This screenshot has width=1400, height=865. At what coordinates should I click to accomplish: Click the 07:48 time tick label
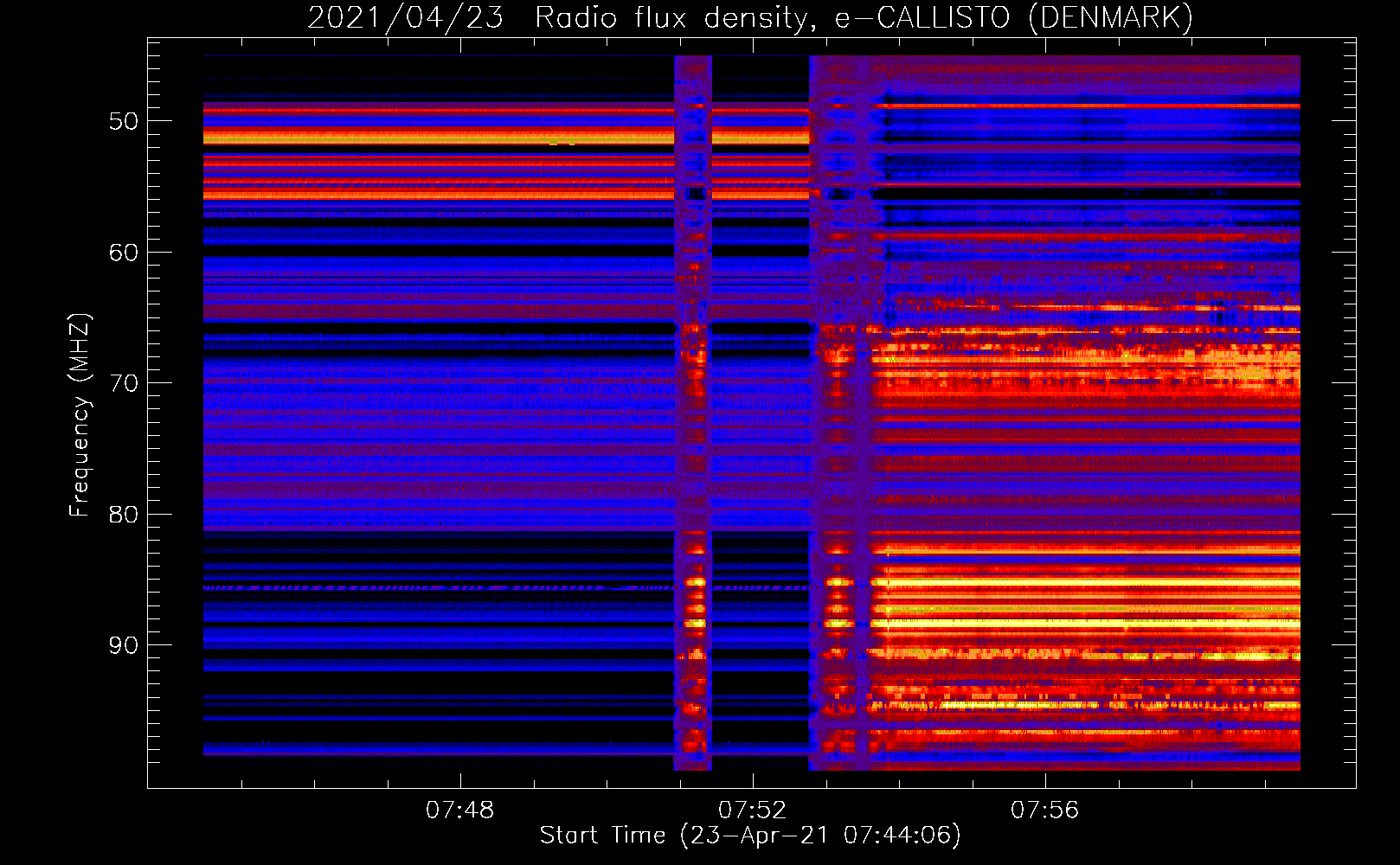click(459, 811)
